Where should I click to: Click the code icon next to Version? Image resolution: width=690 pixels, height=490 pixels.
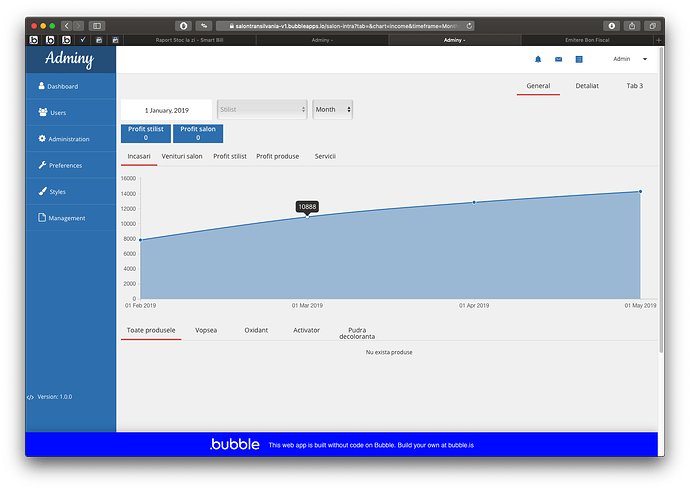pyautogui.click(x=30, y=397)
